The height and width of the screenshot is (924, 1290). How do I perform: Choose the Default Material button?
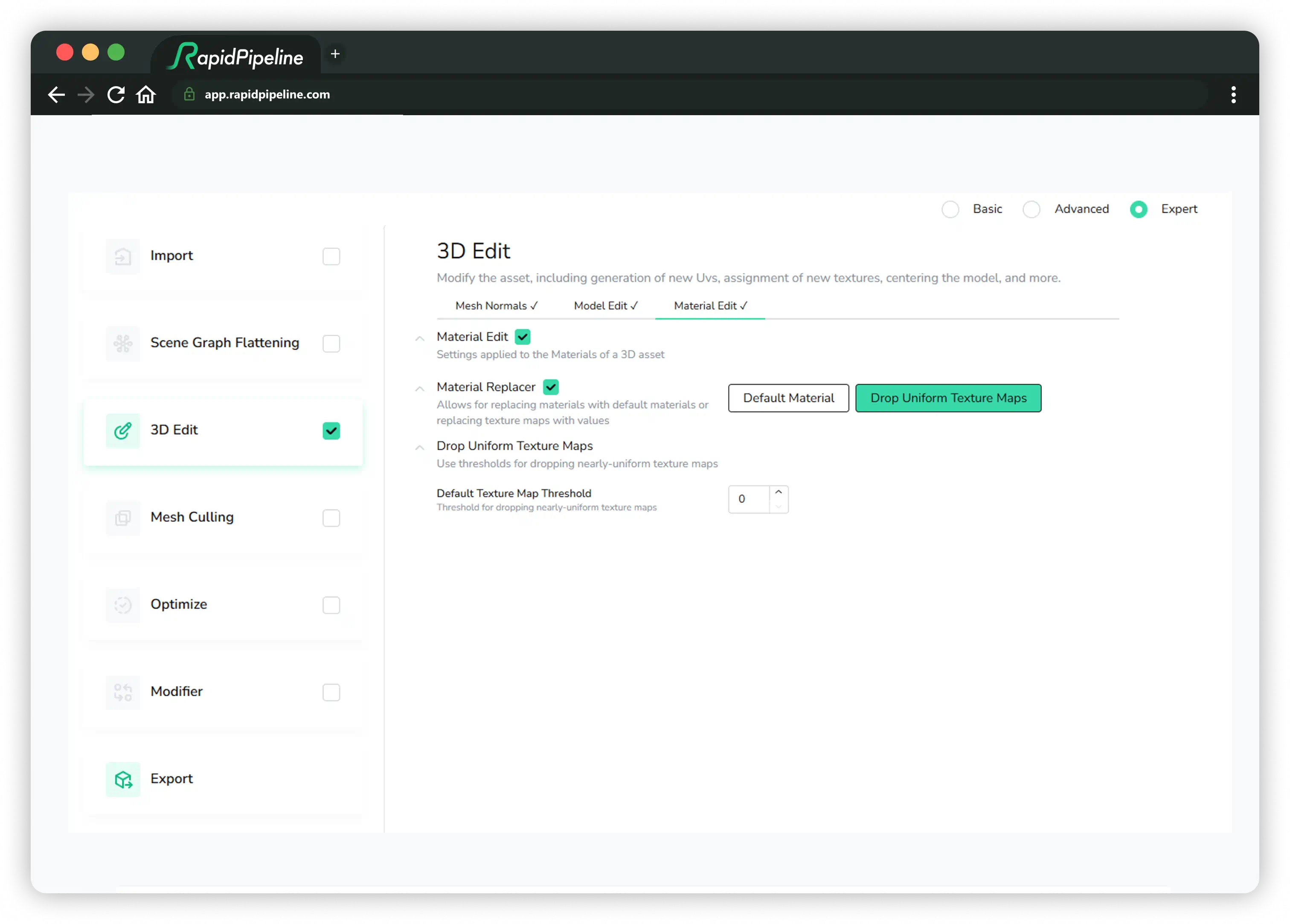pos(788,398)
